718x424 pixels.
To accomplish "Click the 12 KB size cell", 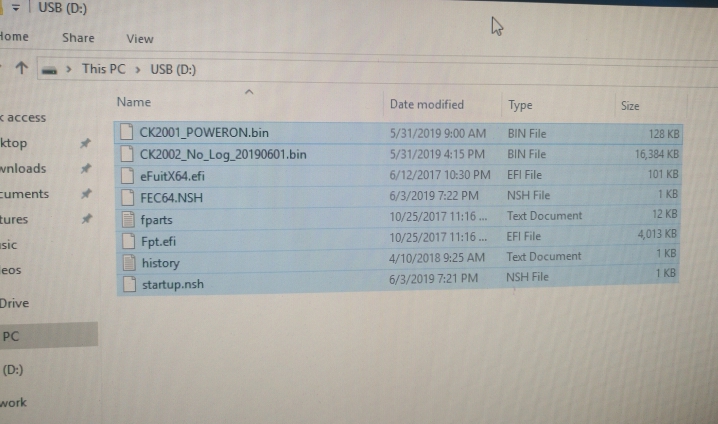I will (x=664, y=214).
